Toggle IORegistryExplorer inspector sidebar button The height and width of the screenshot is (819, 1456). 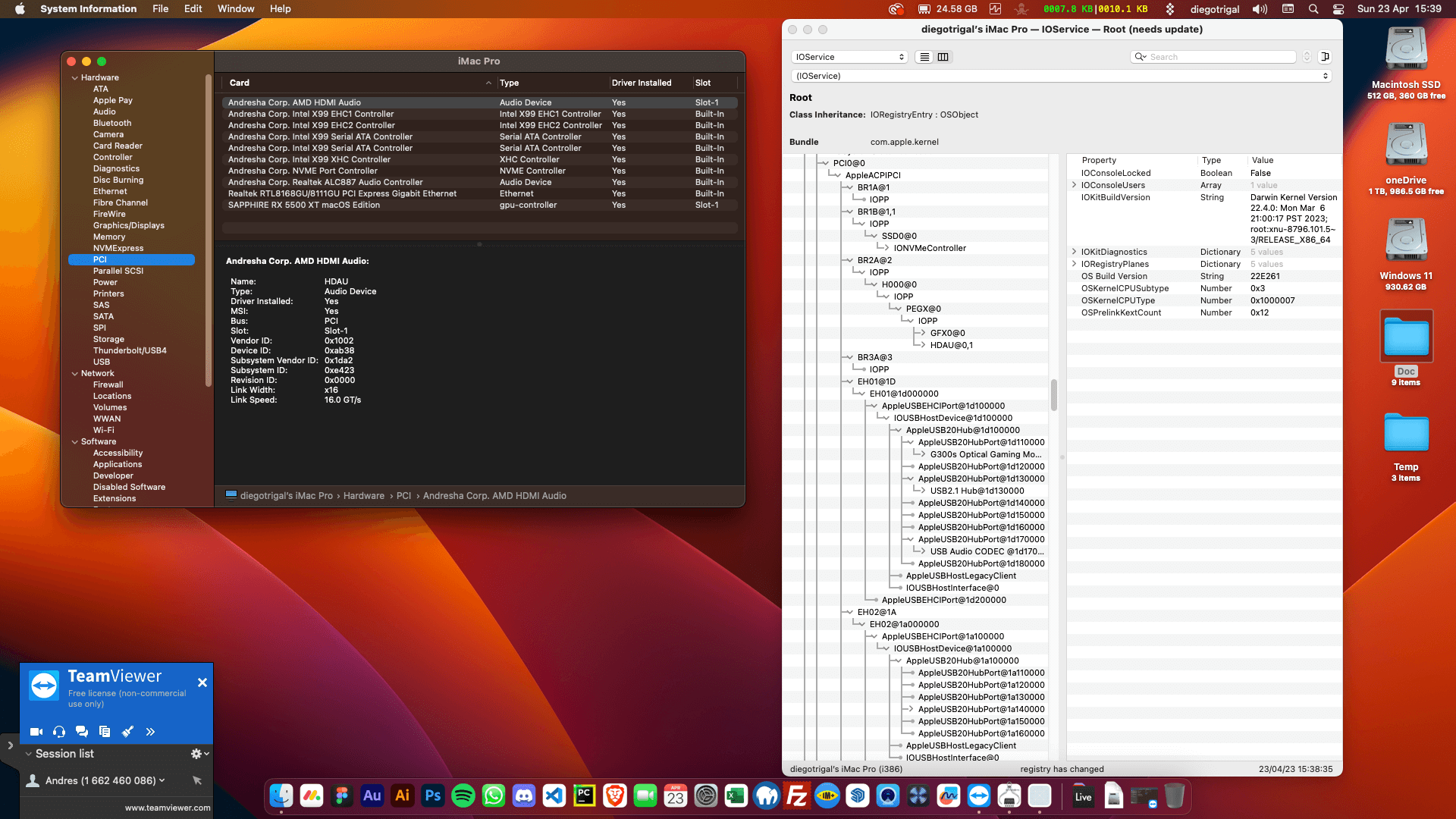click(x=1325, y=57)
